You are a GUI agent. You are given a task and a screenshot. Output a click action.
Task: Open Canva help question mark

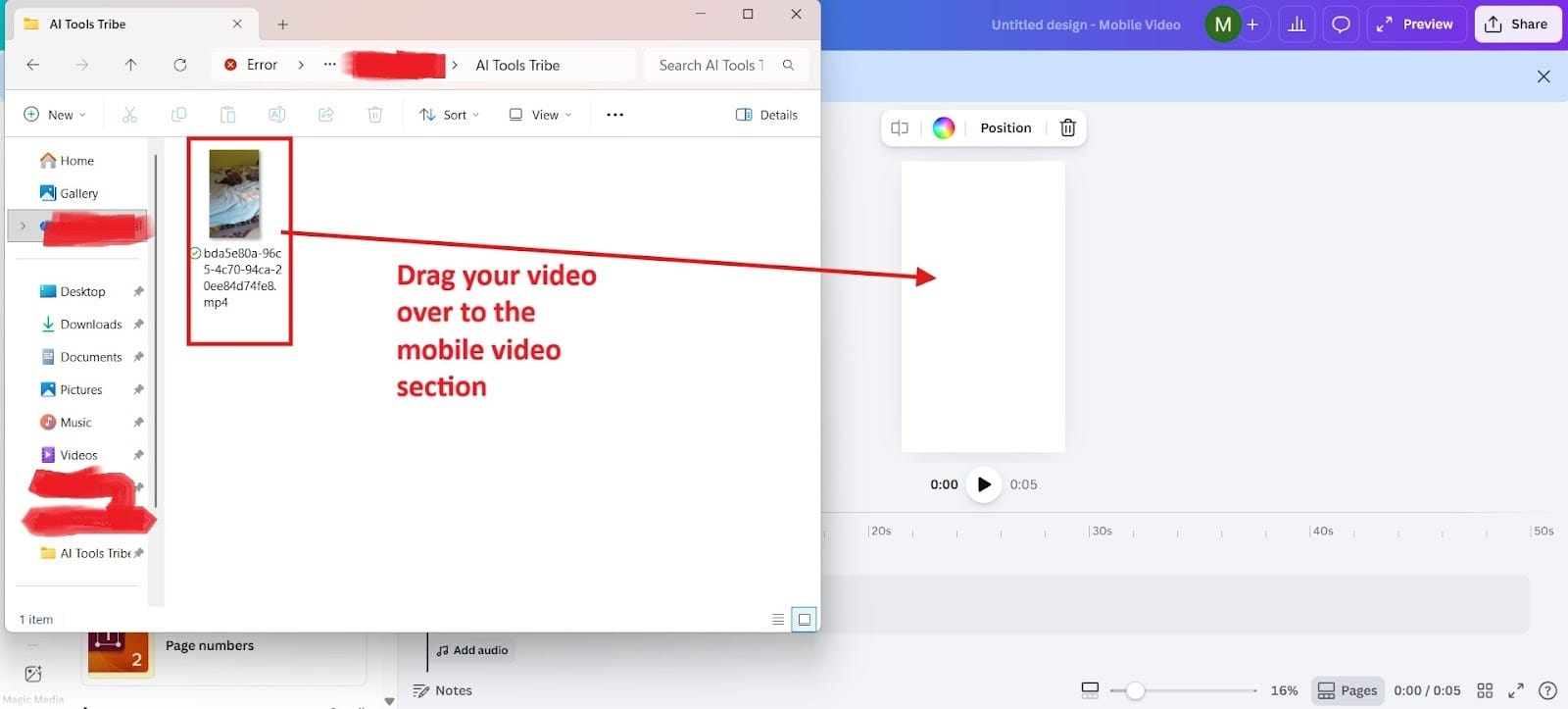[1548, 690]
